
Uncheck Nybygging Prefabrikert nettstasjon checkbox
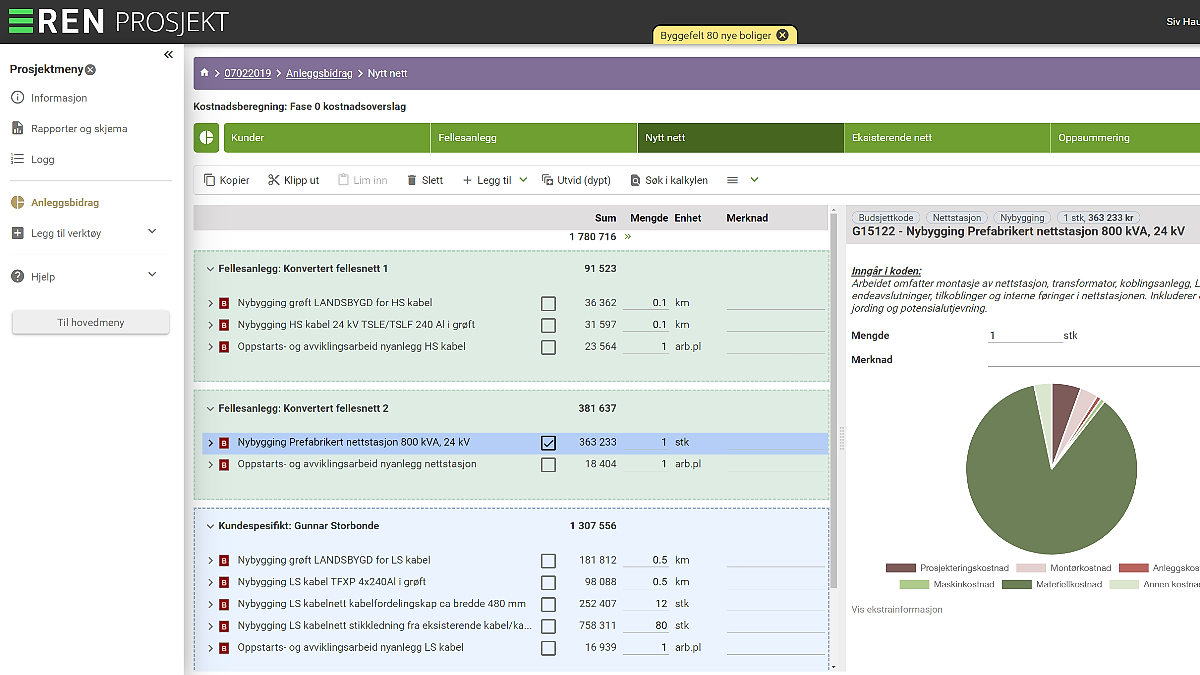click(x=548, y=442)
